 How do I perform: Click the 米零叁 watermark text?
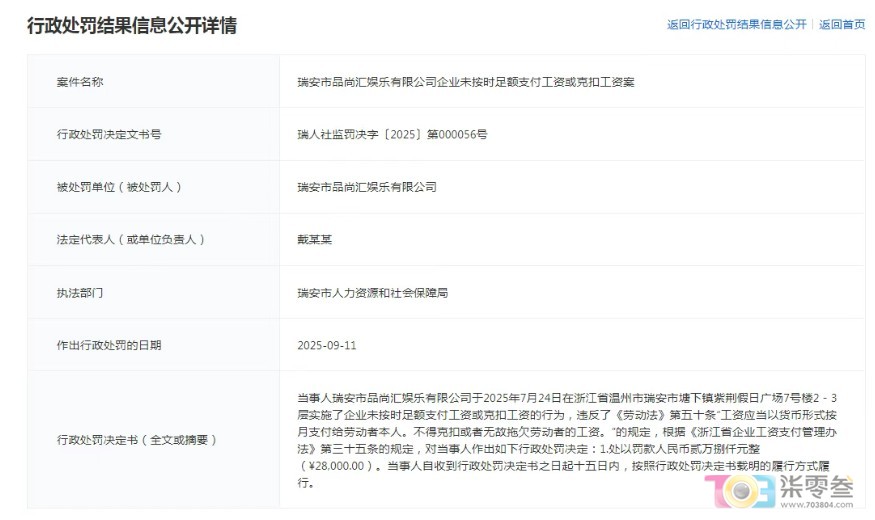(816, 487)
